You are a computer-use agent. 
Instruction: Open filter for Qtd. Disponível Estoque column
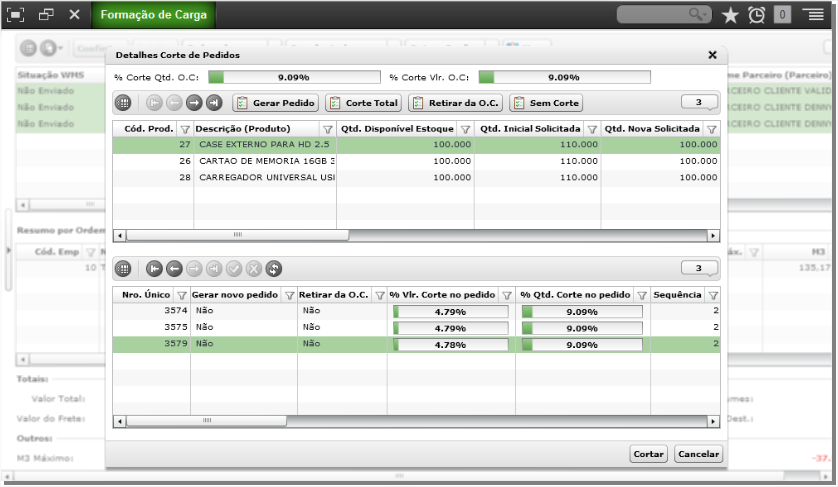465,129
